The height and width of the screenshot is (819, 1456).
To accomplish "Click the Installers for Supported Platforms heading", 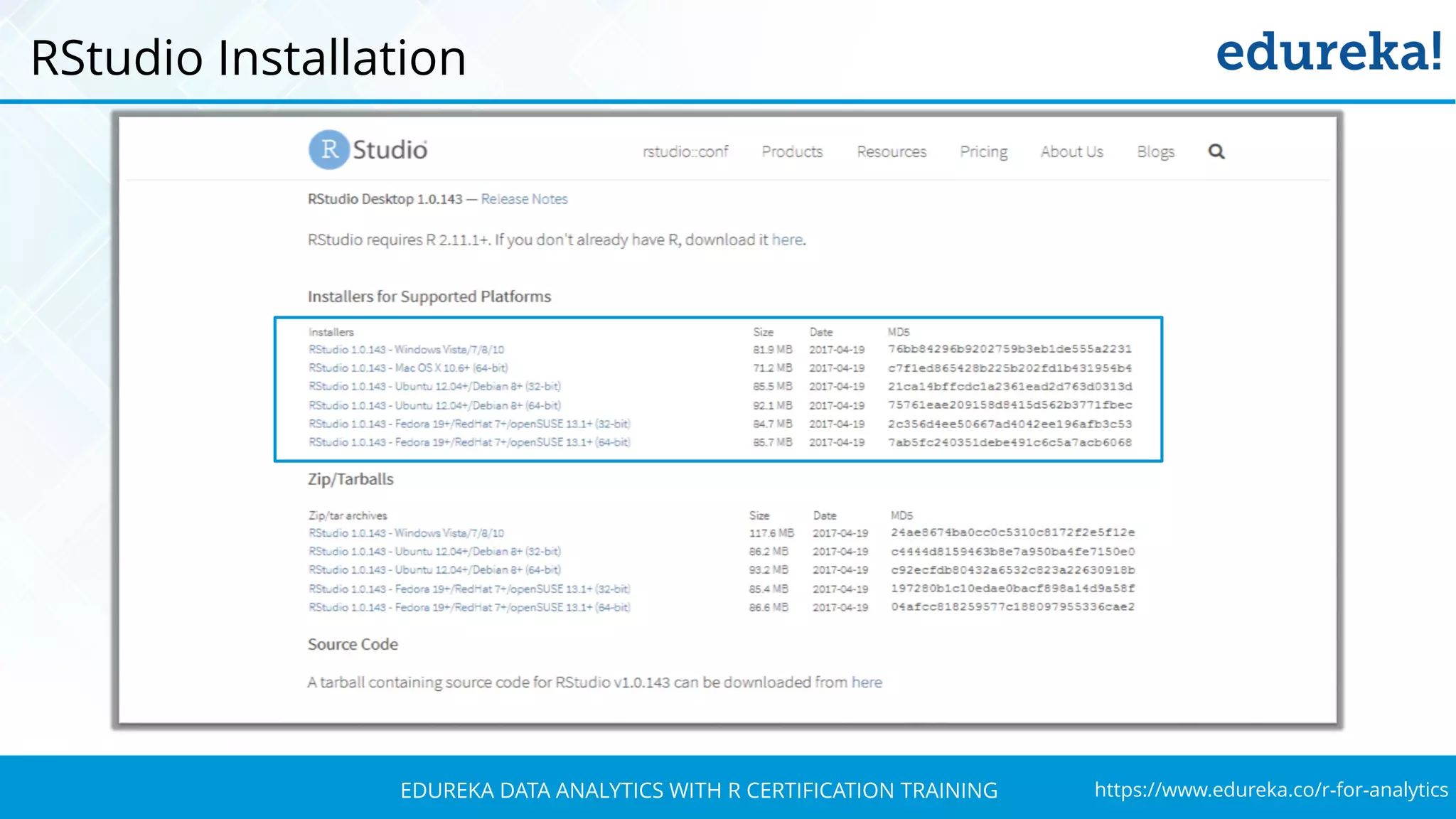I will pyautogui.click(x=429, y=296).
